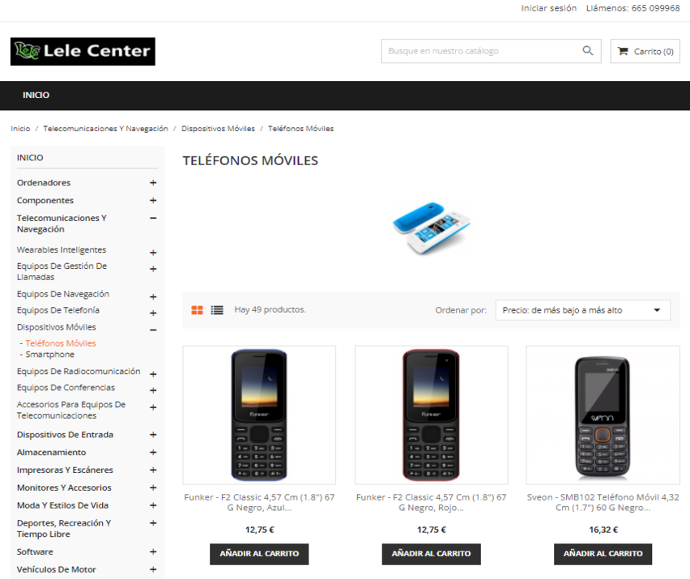Go to Dispositivos Móviles breadcrumb
The image size is (690, 579).
pyautogui.click(x=218, y=128)
